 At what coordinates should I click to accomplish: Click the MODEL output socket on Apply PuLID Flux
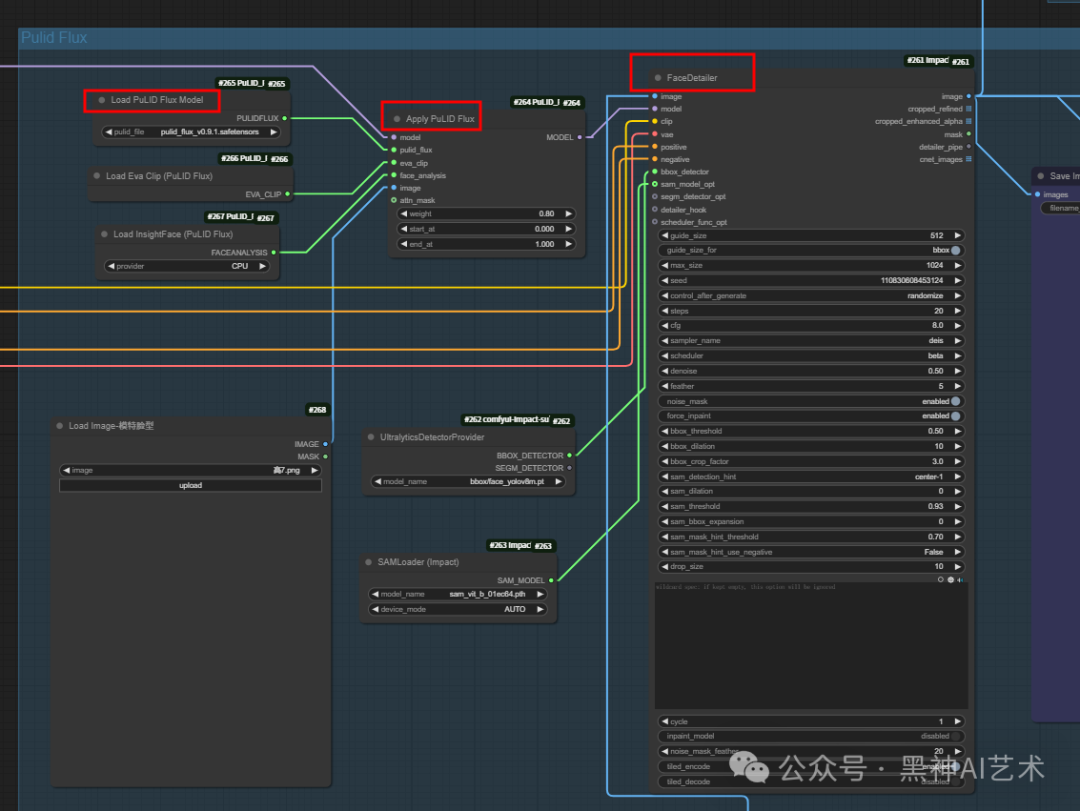(580, 137)
